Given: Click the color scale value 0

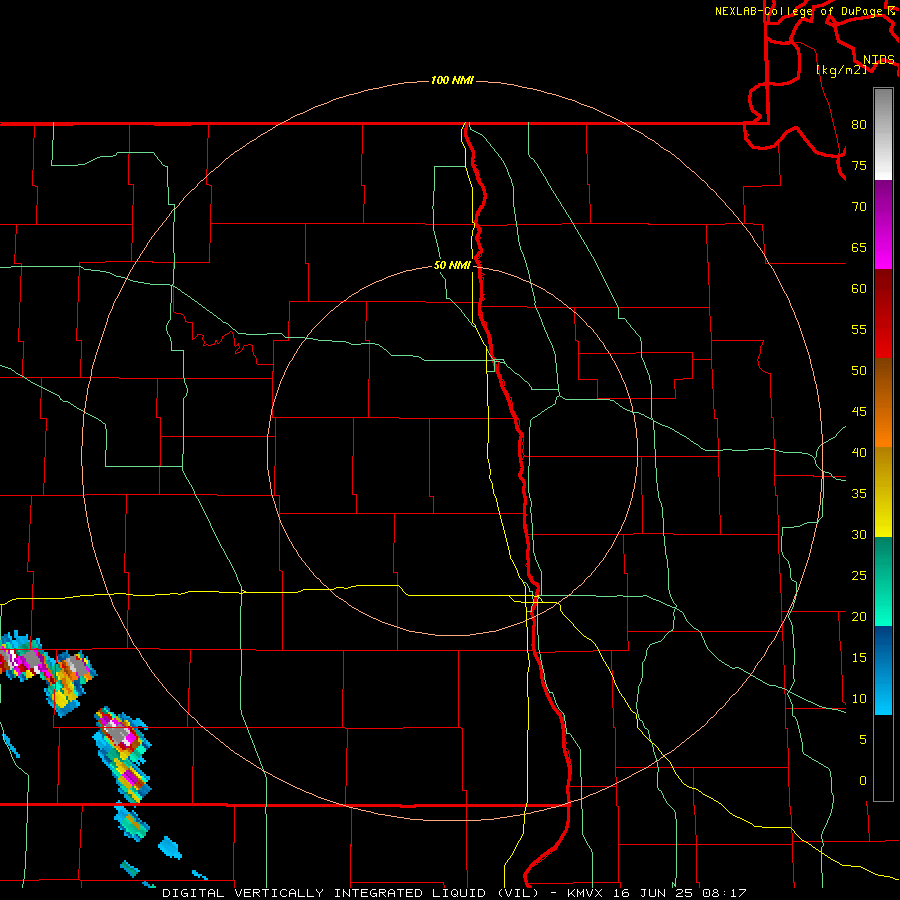Looking at the screenshot, I should (x=863, y=781).
